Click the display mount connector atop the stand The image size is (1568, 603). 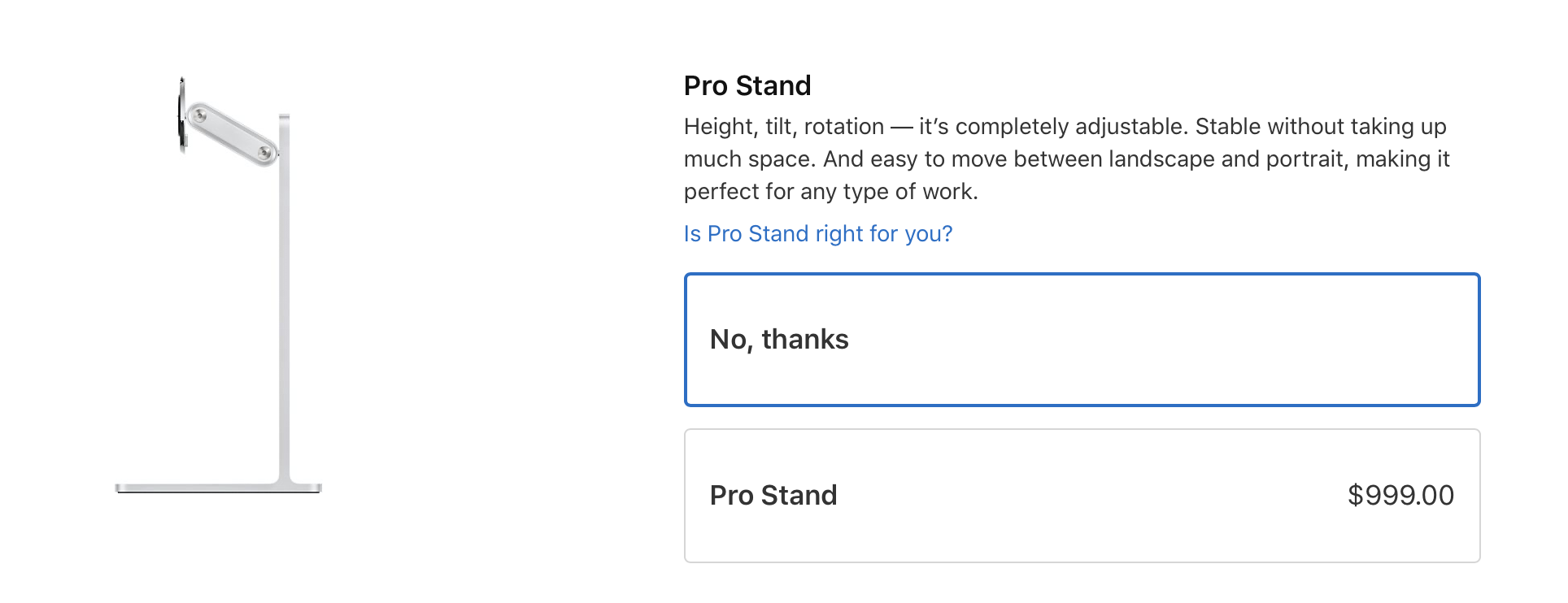point(182,114)
